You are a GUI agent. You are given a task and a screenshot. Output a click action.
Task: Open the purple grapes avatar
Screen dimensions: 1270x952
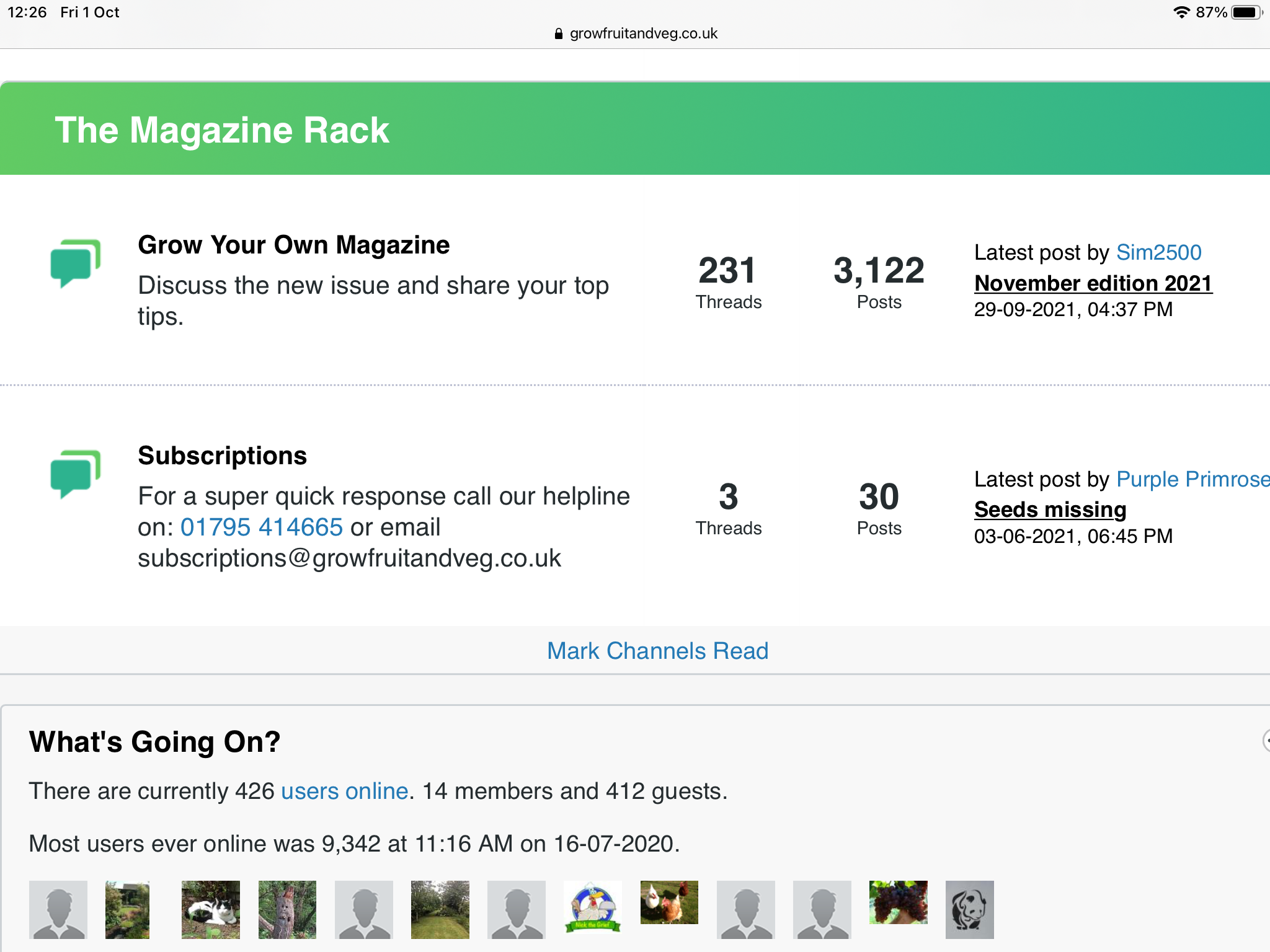coord(899,902)
